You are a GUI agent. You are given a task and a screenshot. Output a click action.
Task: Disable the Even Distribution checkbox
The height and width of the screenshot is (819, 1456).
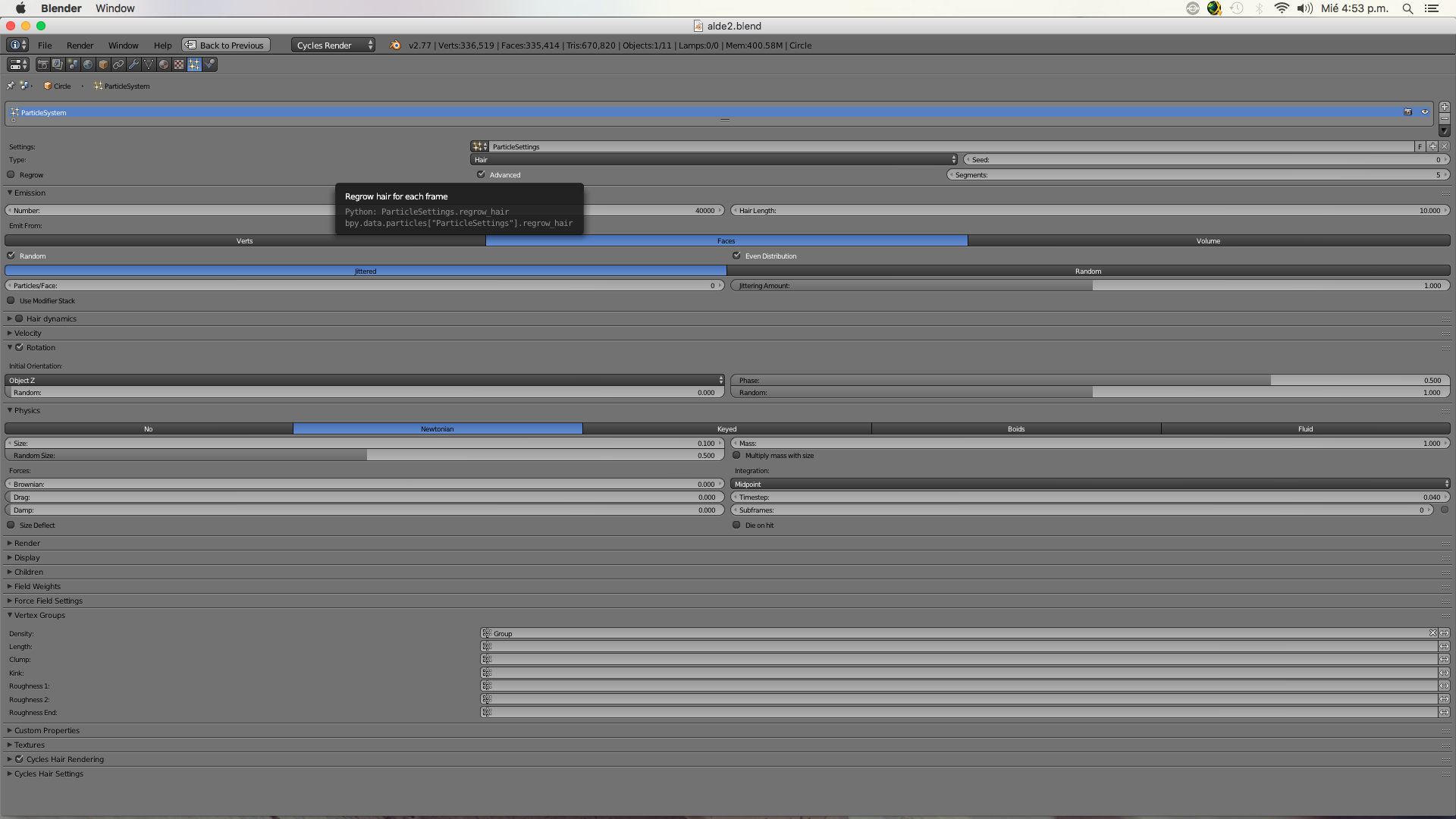[x=736, y=256]
